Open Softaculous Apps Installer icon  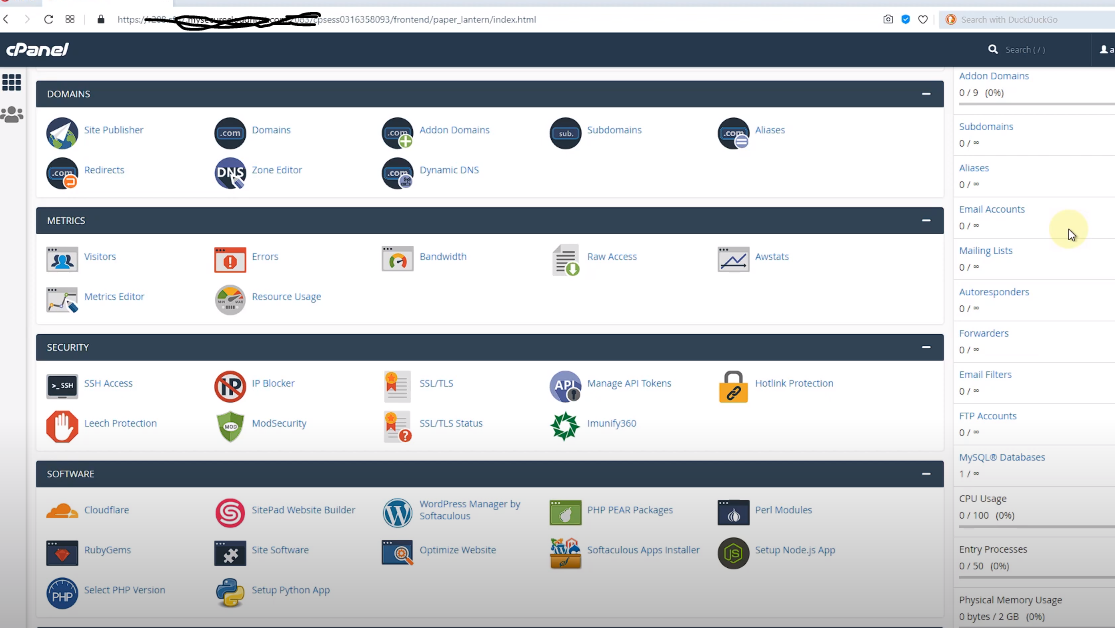(x=565, y=553)
